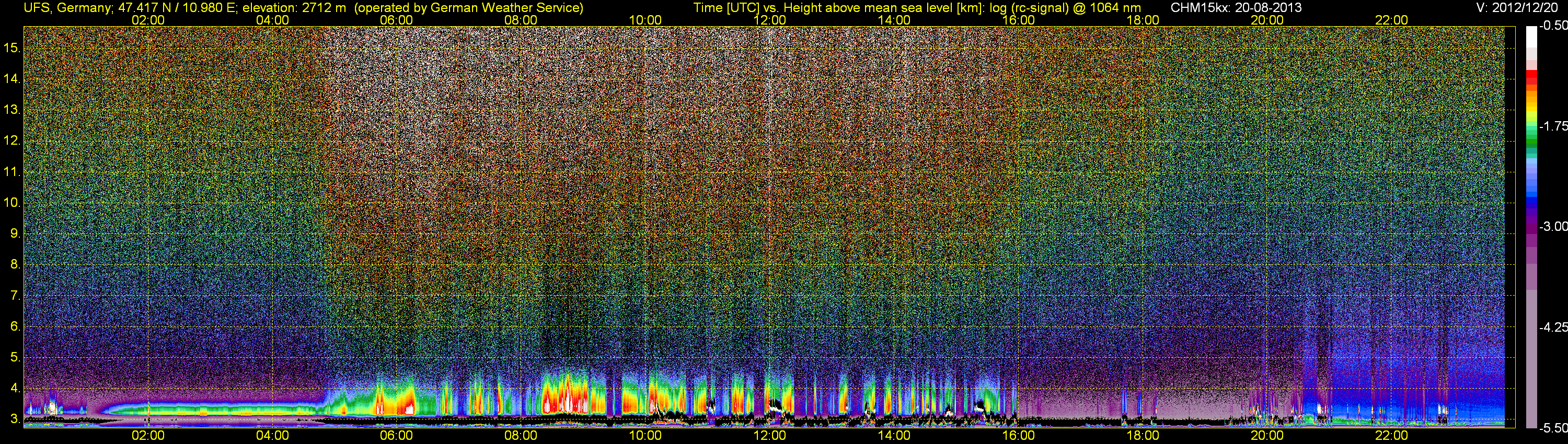Click the 06:00 label on the top time axis
This screenshot has width=1568, height=444.
(x=396, y=20)
